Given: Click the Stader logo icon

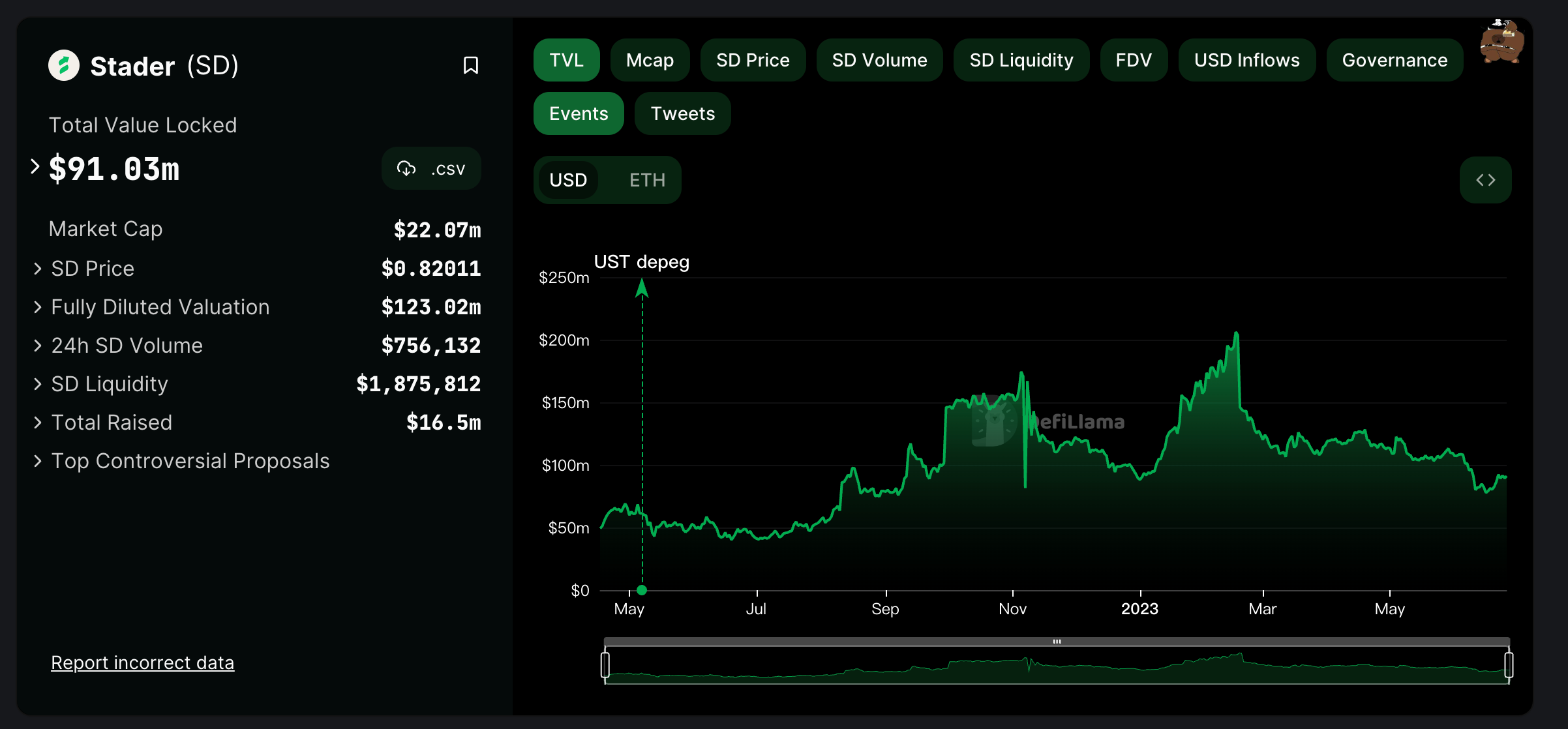Looking at the screenshot, I should click(x=64, y=65).
